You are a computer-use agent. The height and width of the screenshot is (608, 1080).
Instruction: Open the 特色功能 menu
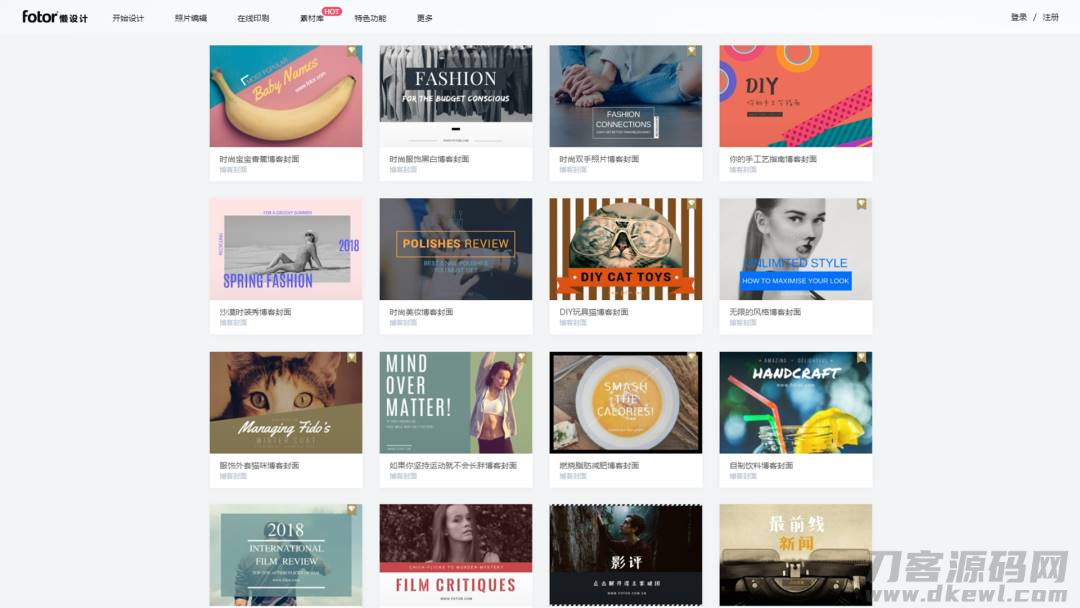click(x=370, y=19)
